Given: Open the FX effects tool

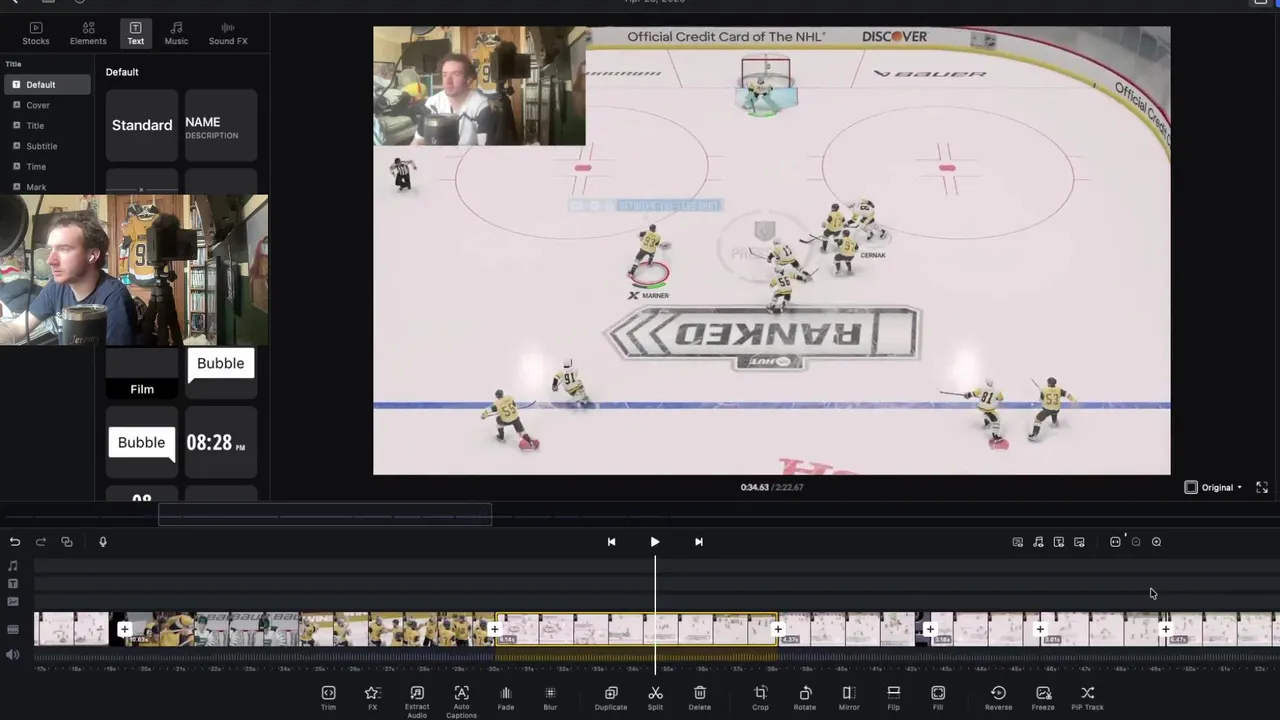Looking at the screenshot, I should [x=372, y=698].
